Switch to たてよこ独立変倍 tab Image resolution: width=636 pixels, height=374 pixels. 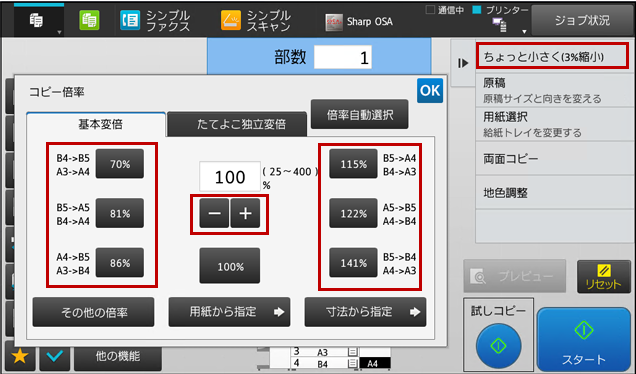tap(237, 124)
